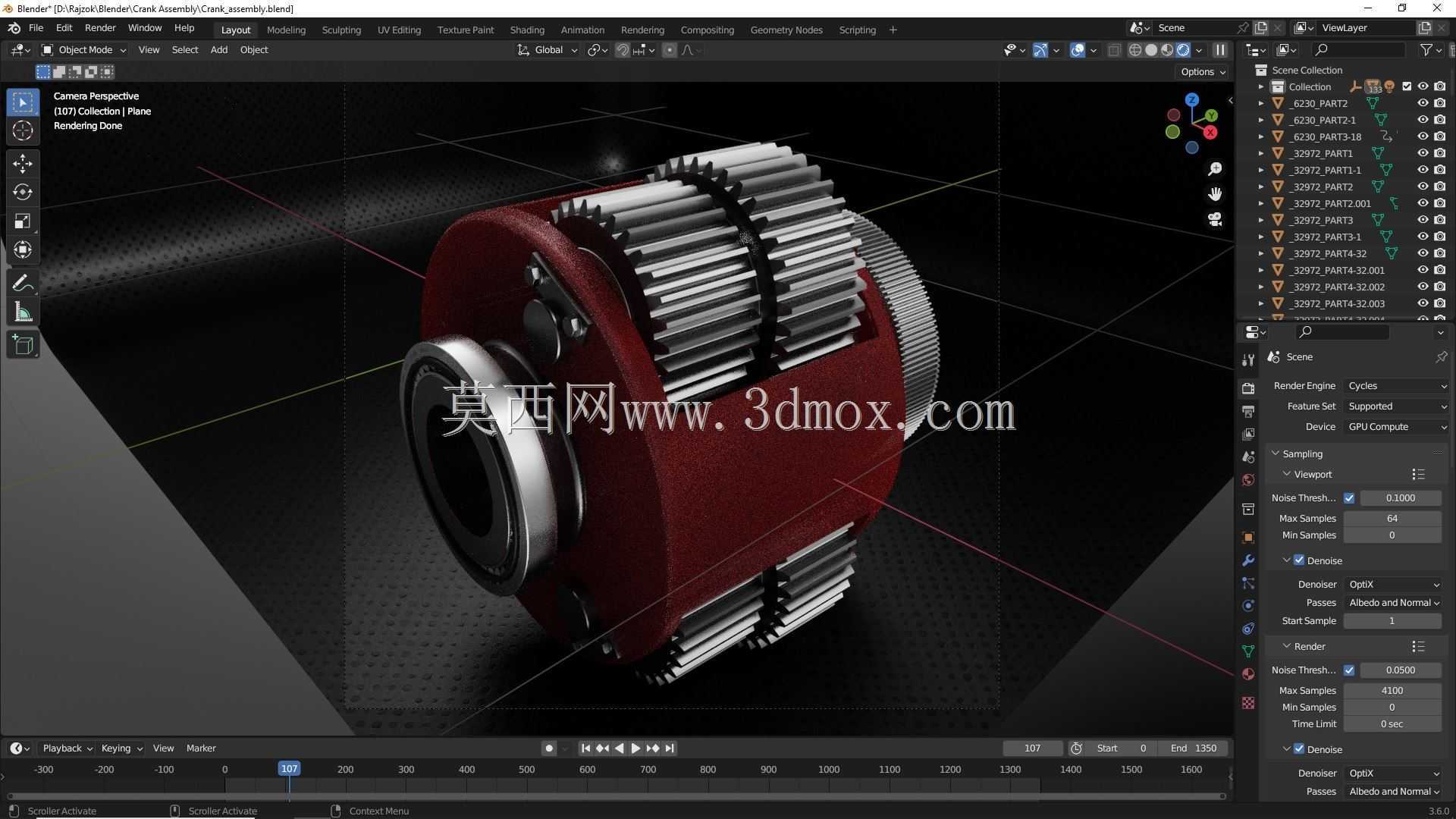The image size is (1456, 819).
Task: Select the Add Cube tool
Action: (23, 345)
